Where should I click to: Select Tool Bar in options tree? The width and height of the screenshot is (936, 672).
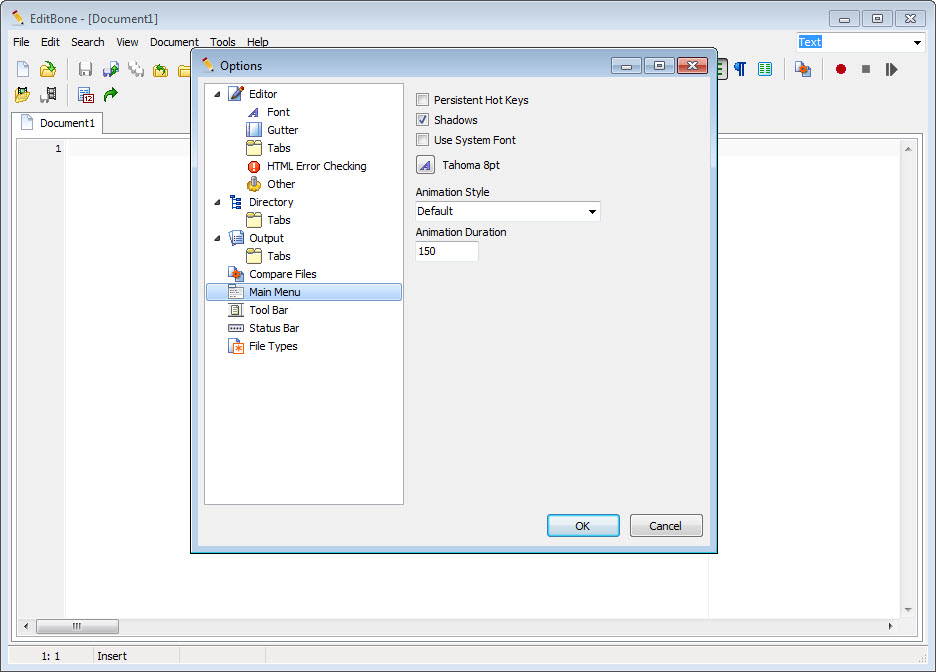(x=268, y=310)
